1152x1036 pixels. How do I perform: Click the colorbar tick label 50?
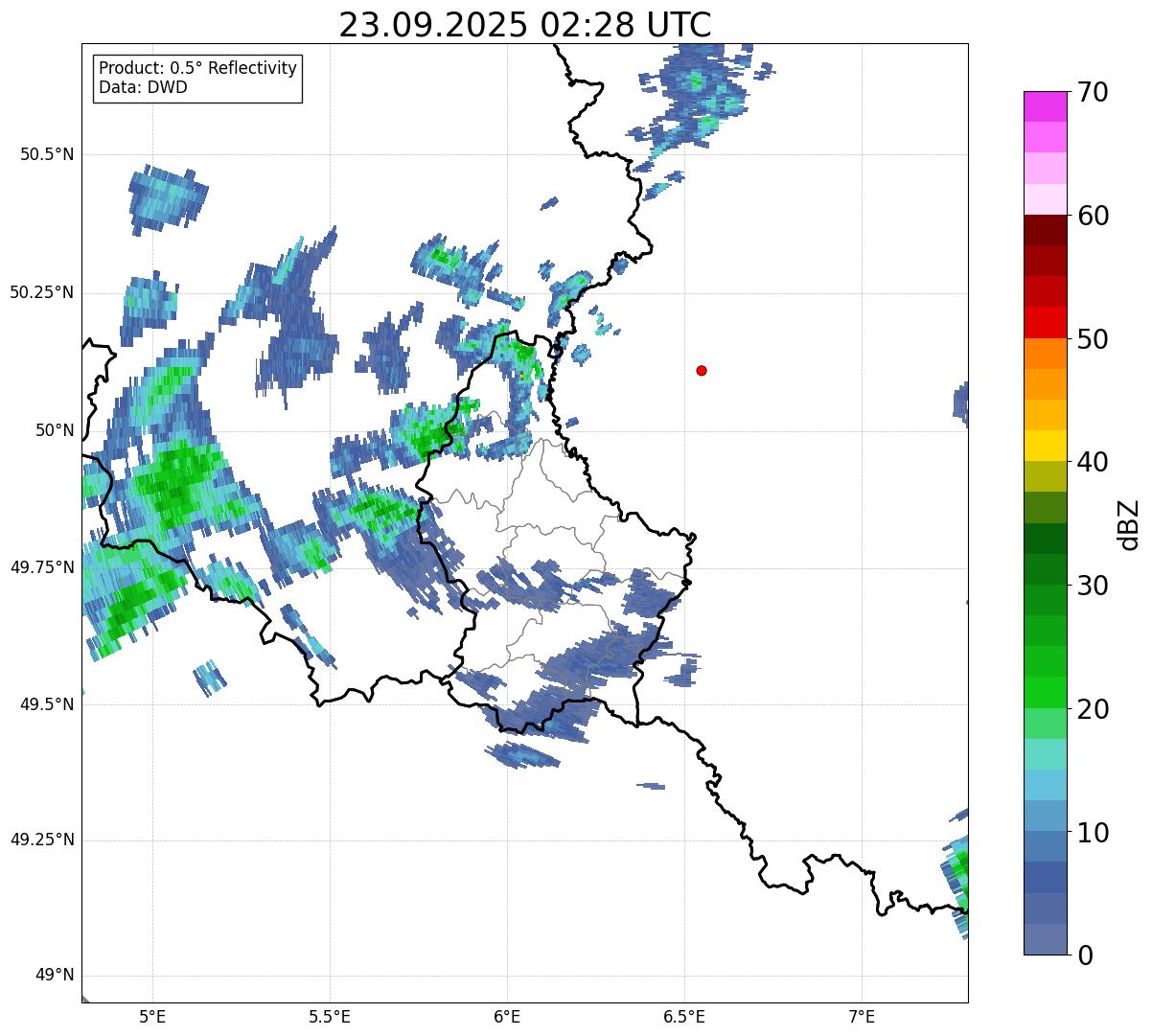1093,339
